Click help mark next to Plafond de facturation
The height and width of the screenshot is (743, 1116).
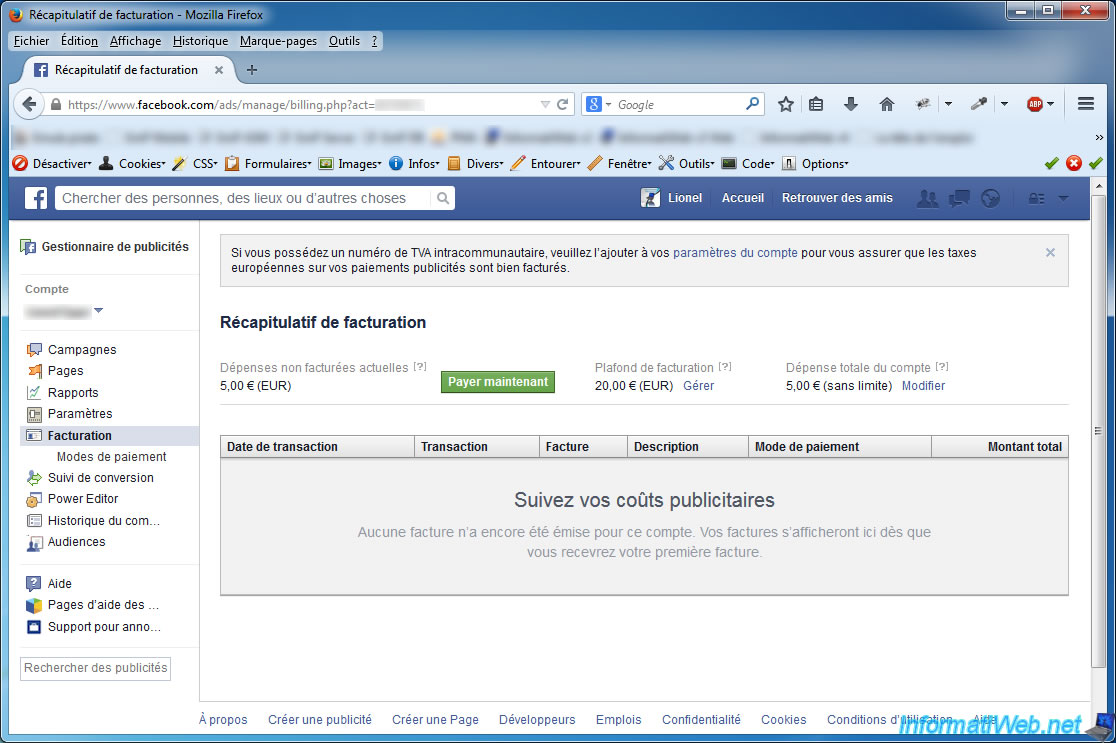pyautogui.click(x=725, y=367)
